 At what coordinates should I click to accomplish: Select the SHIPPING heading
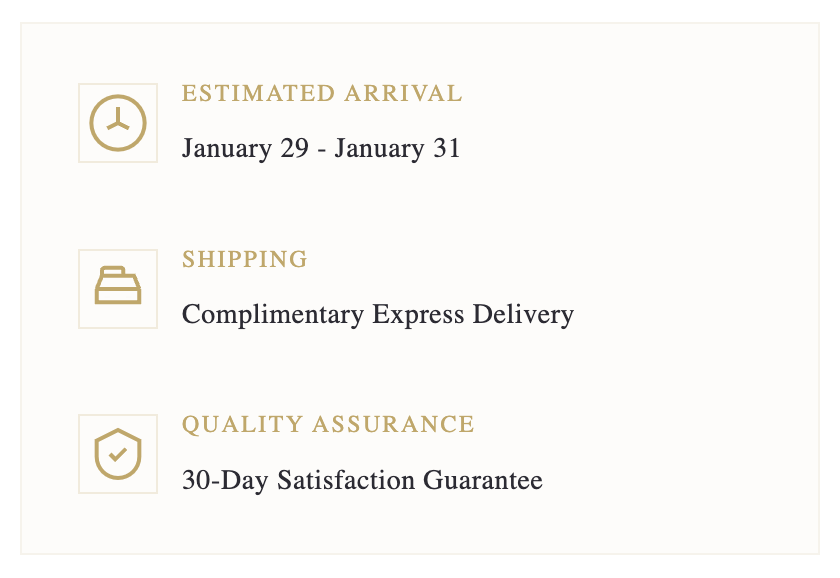coord(245,260)
